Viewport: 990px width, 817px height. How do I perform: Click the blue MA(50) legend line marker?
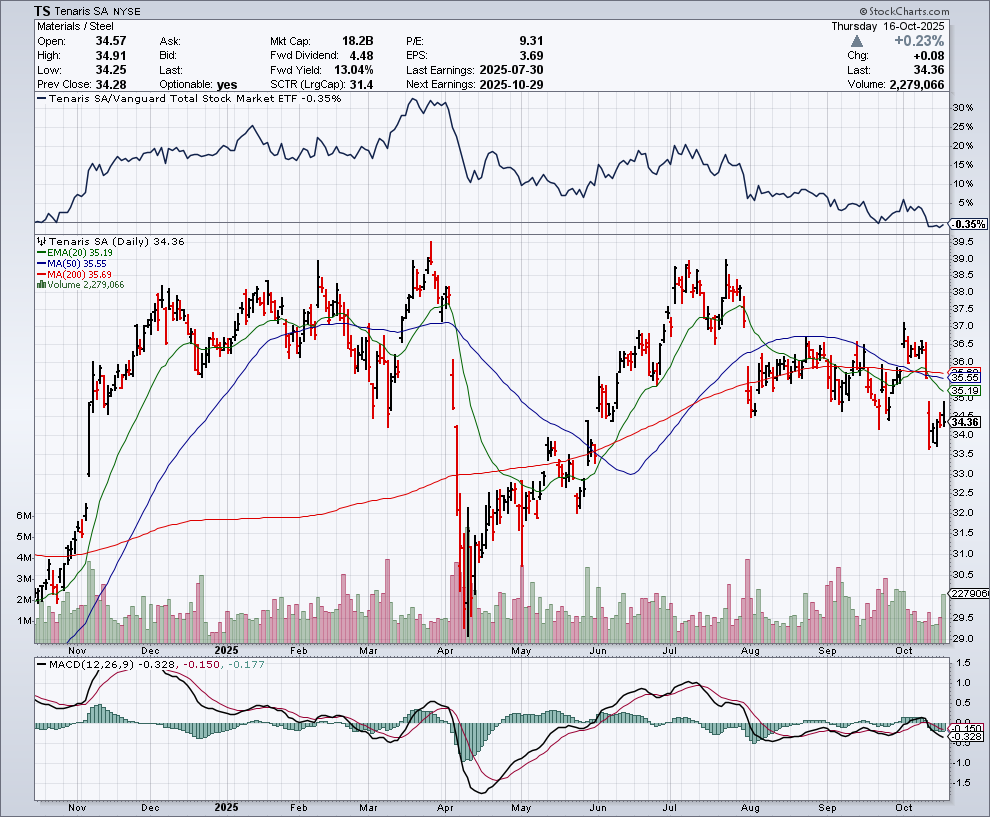point(39,264)
